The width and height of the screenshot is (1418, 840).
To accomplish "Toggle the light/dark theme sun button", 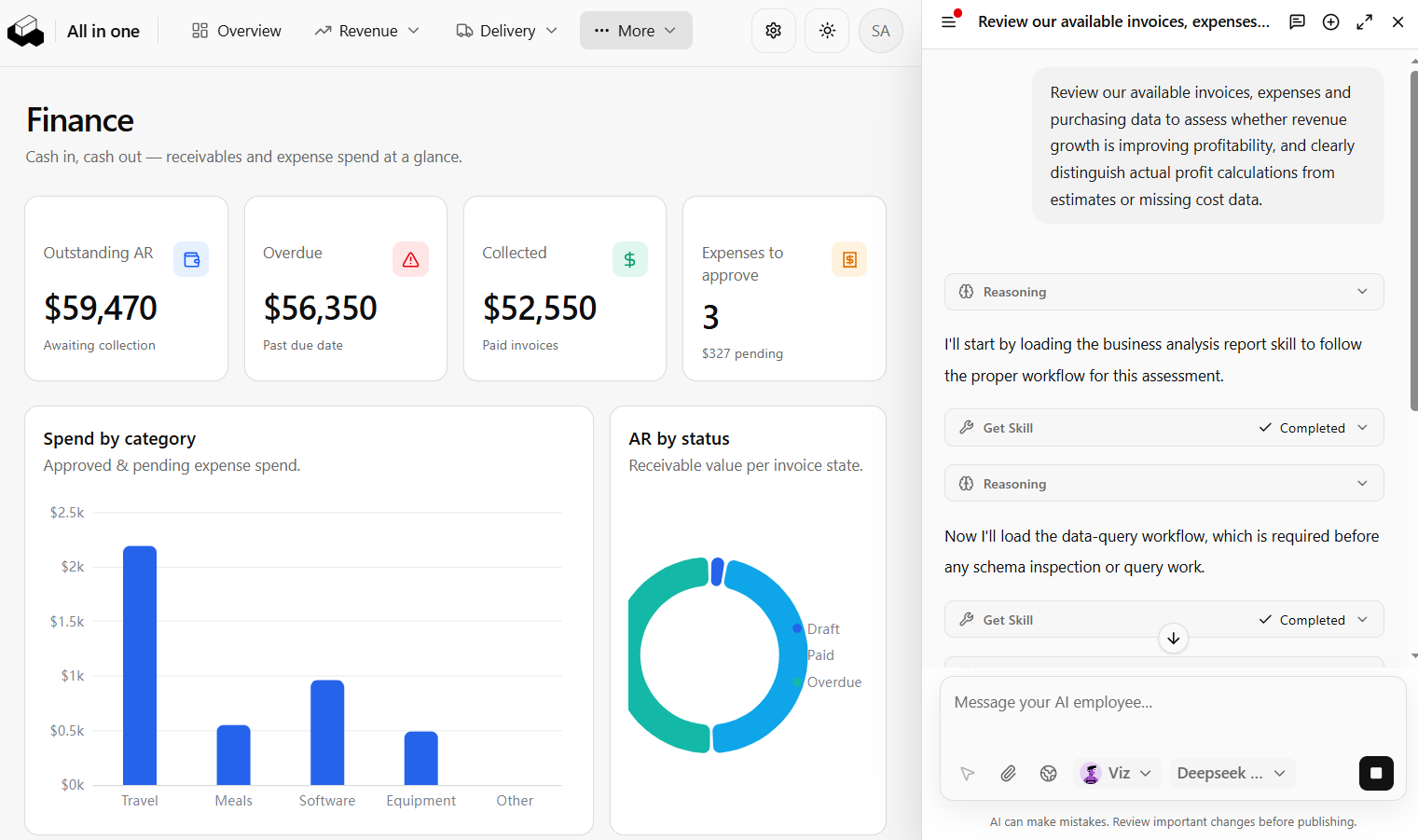I will click(827, 31).
